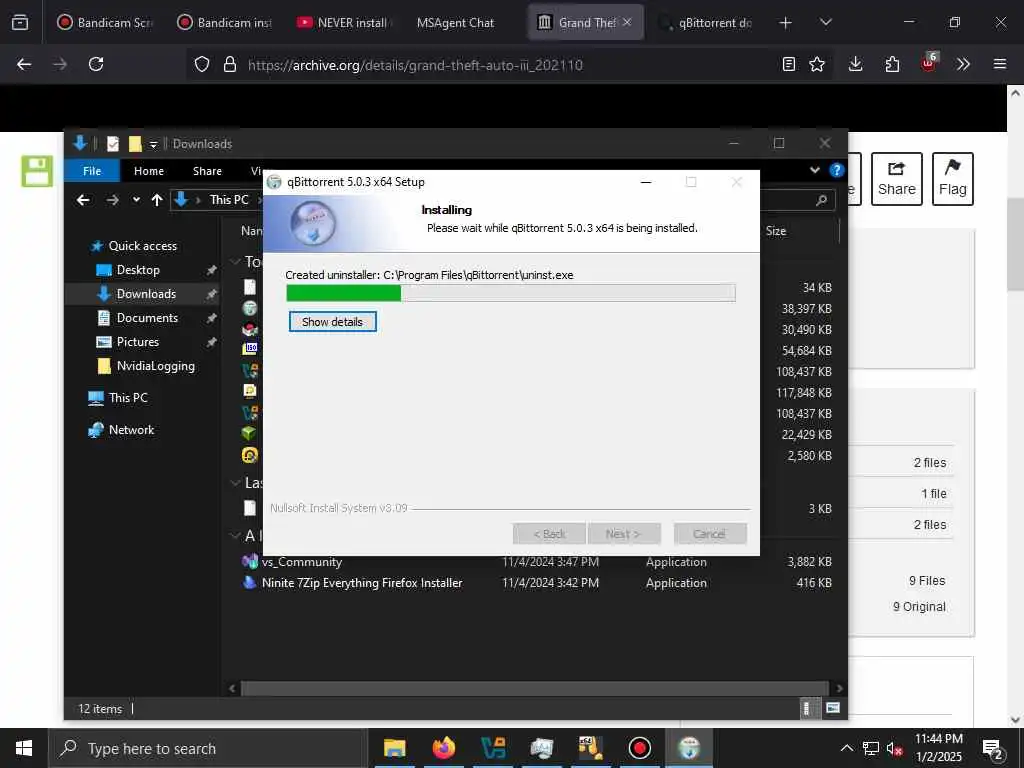Select Documents in the navigation pane
This screenshot has height=768, width=1024.
(147, 318)
